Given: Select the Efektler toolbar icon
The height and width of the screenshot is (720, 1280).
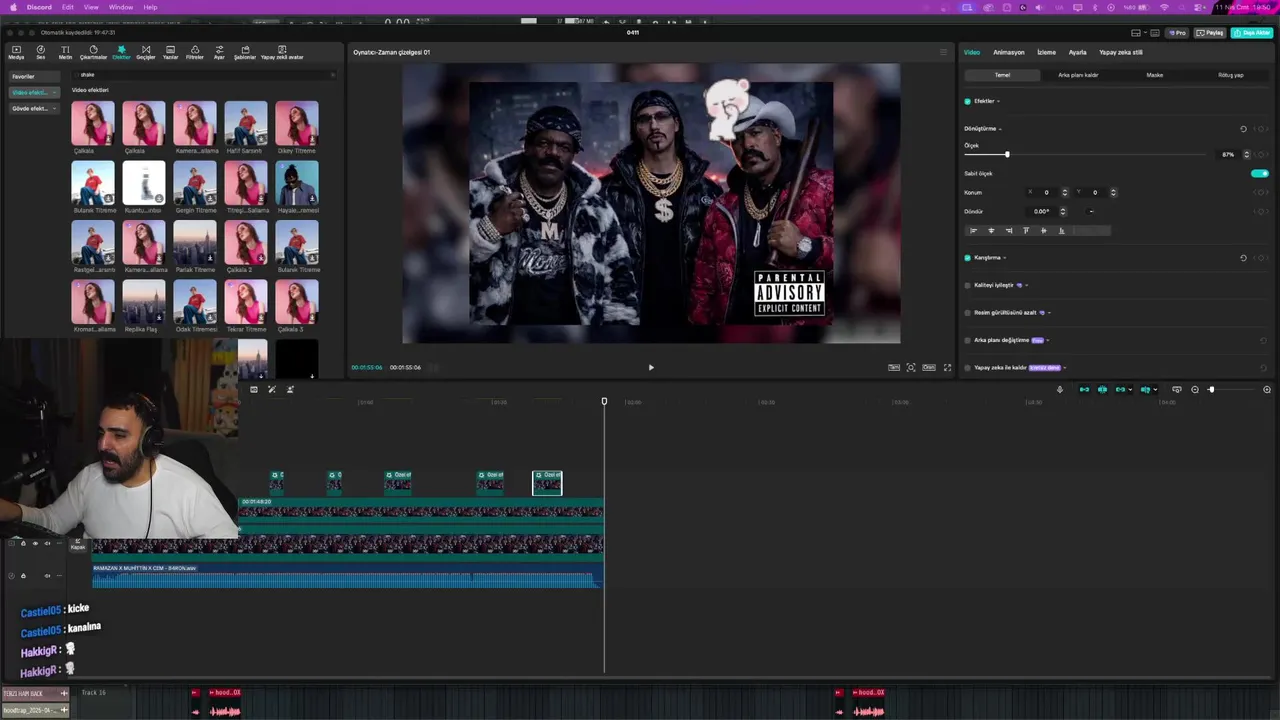Looking at the screenshot, I should (x=121, y=52).
